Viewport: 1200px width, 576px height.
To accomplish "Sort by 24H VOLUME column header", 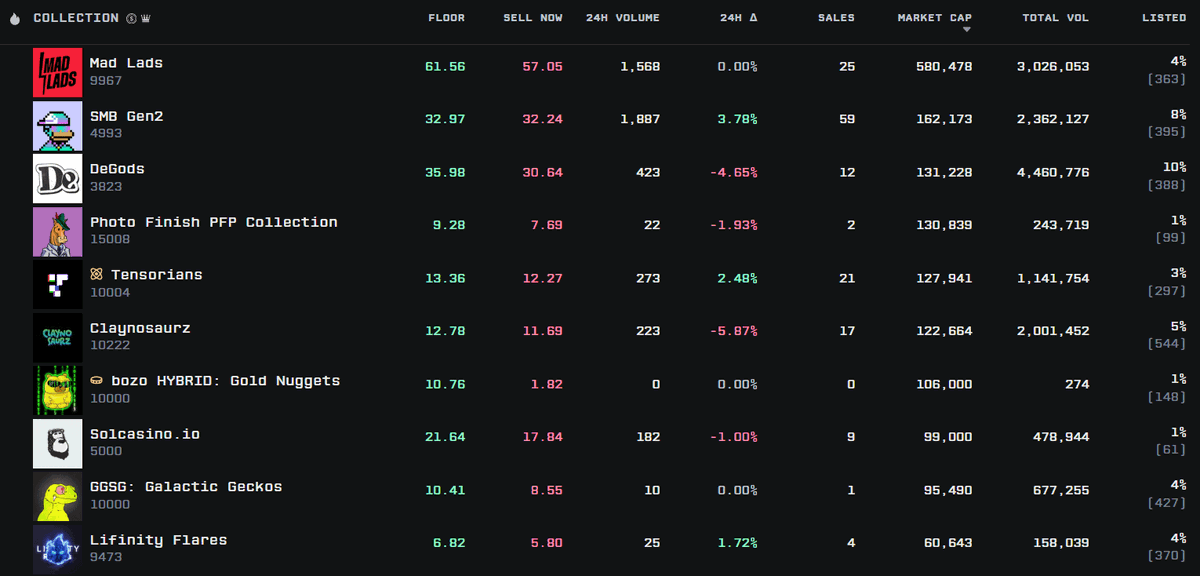I will [x=622, y=17].
